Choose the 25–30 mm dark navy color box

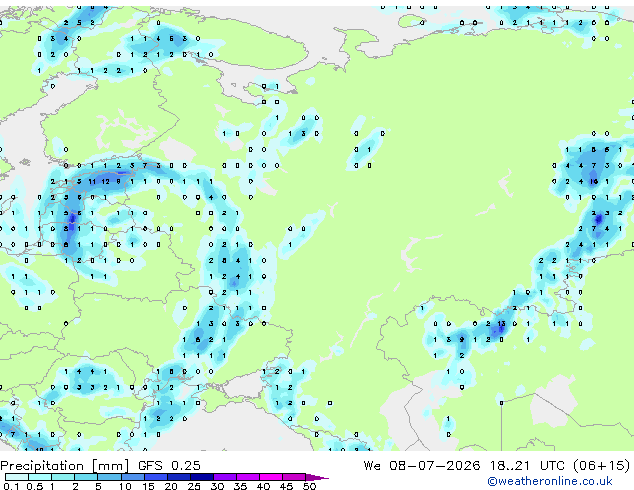coord(201,477)
